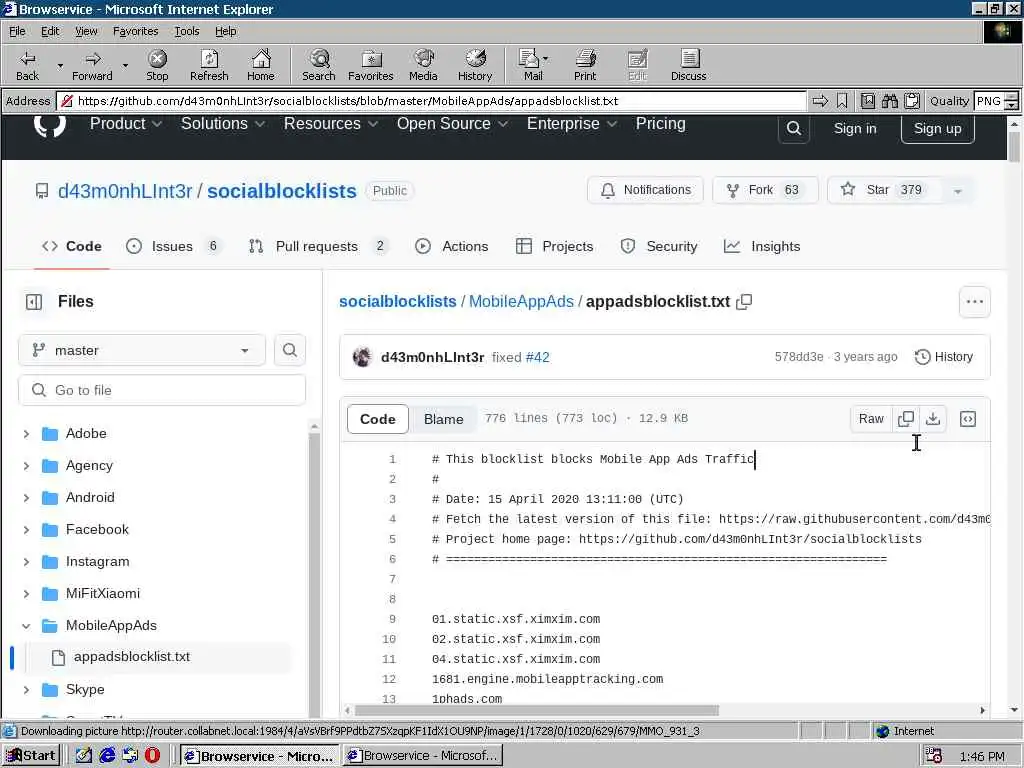Image resolution: width=1024 pixels, height=768 pixels.
Task: Open the Tools menu
Action: click(186, 31)
